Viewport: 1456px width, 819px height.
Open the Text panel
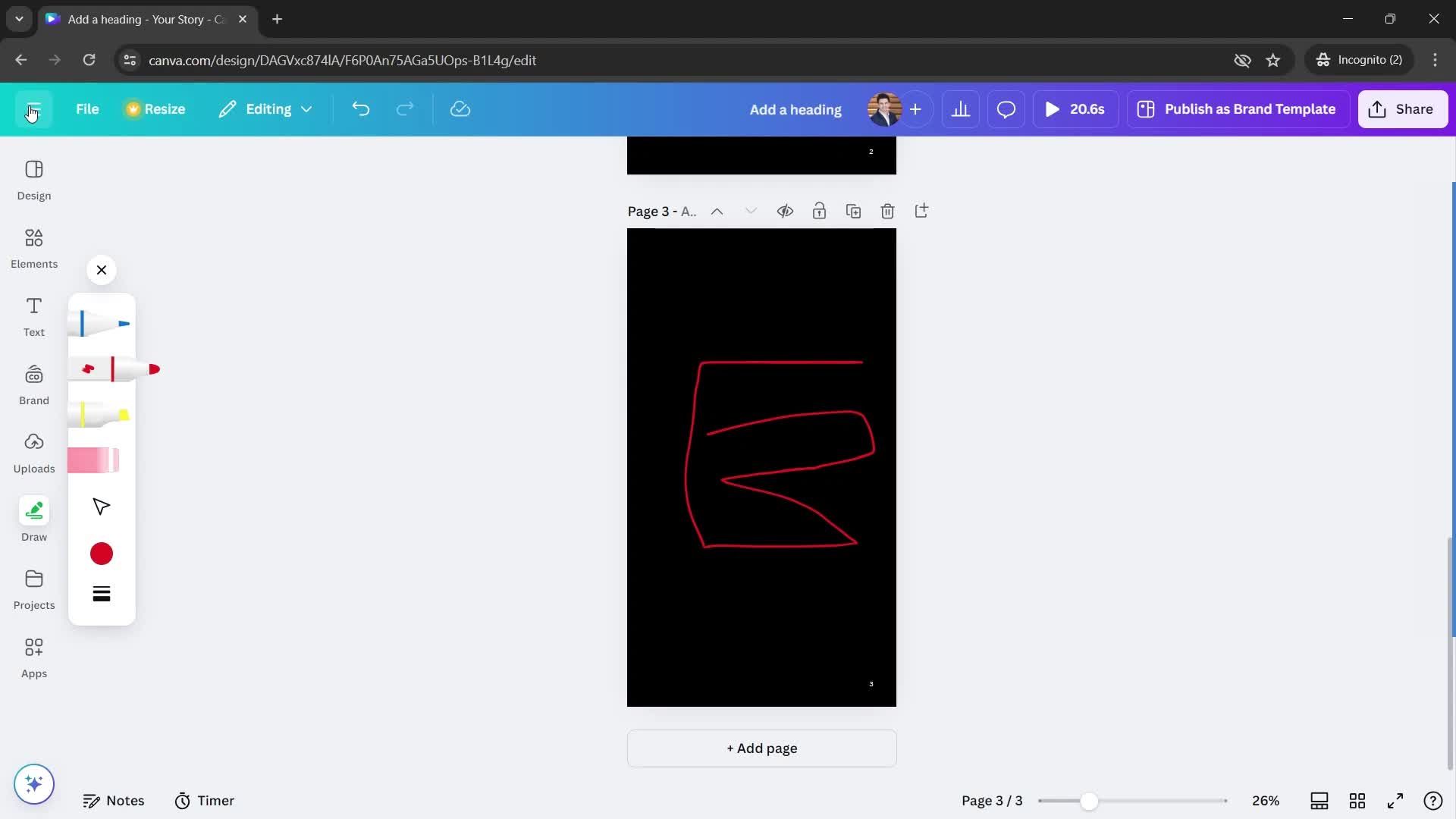[x=34, y=316]
